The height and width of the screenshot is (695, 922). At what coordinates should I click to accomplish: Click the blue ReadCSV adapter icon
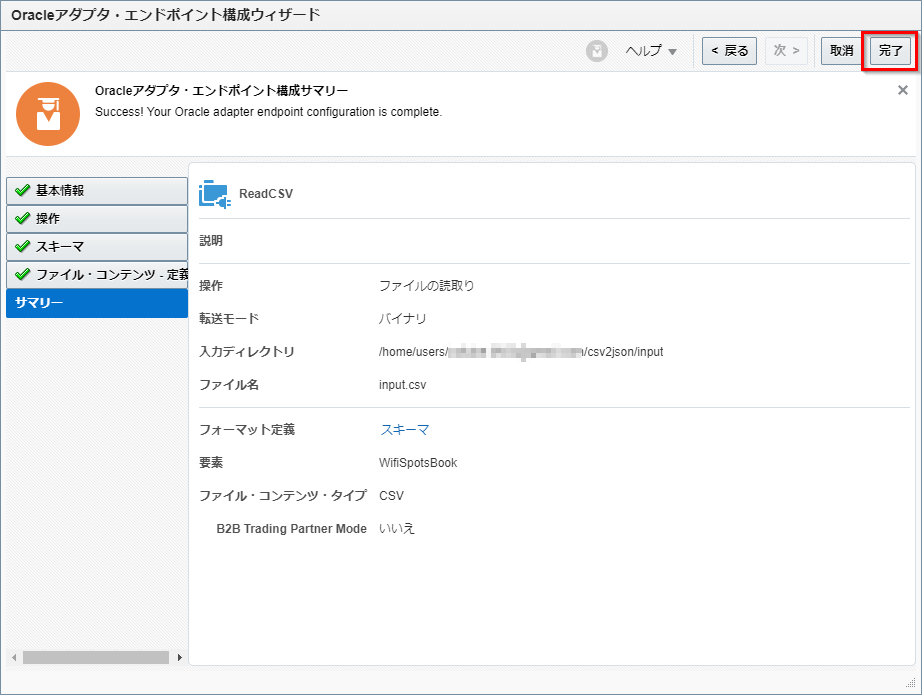click(215, 194)
